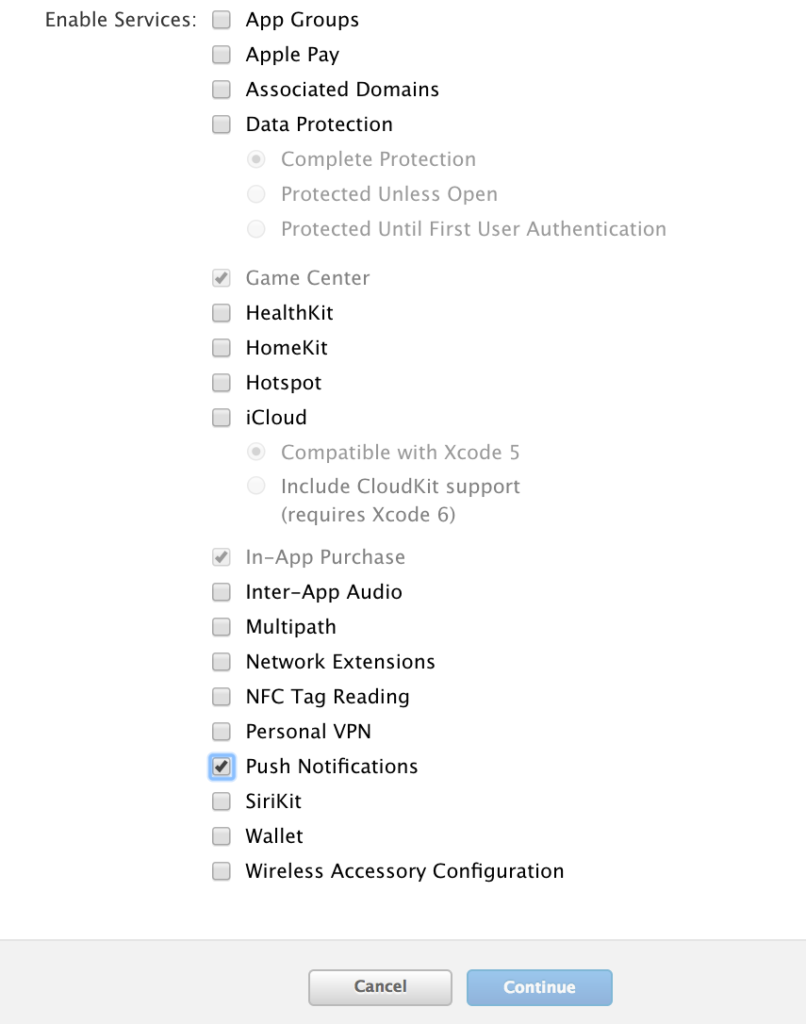Check Inter-App Audio option
This screenshot has width=806, height=1024.
click(x=221, y=592)
